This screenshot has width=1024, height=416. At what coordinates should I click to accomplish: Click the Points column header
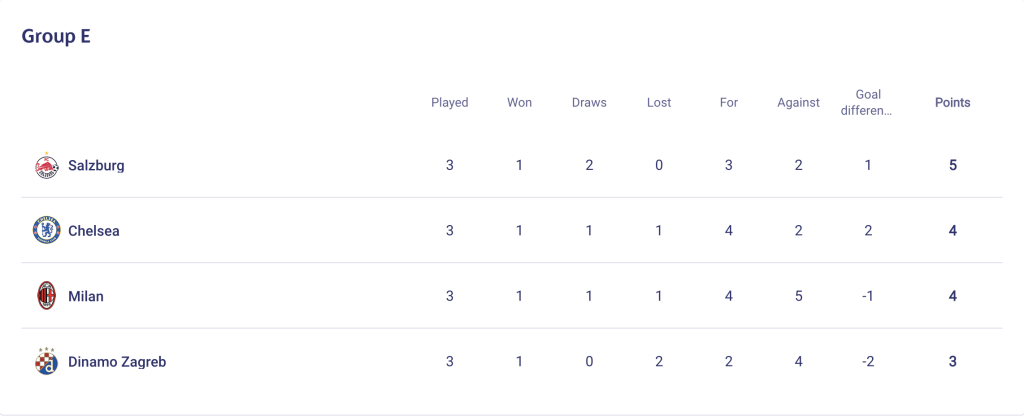coord(953,103)
